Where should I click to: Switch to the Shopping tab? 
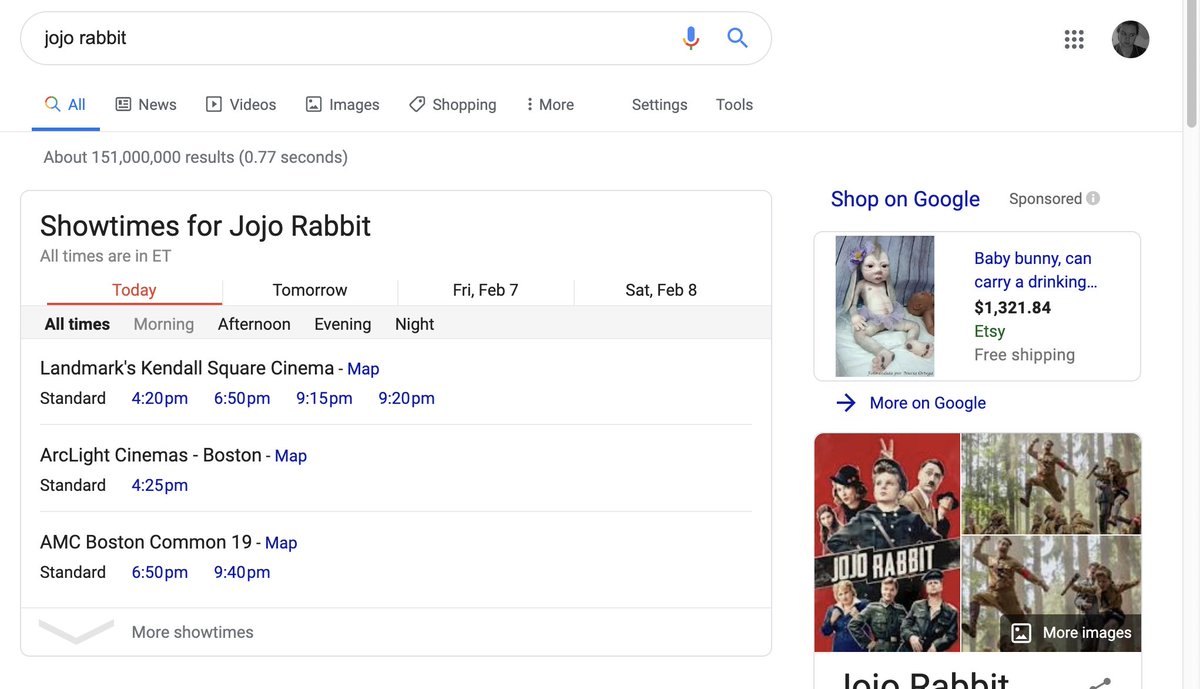click(x=452, y=104)
